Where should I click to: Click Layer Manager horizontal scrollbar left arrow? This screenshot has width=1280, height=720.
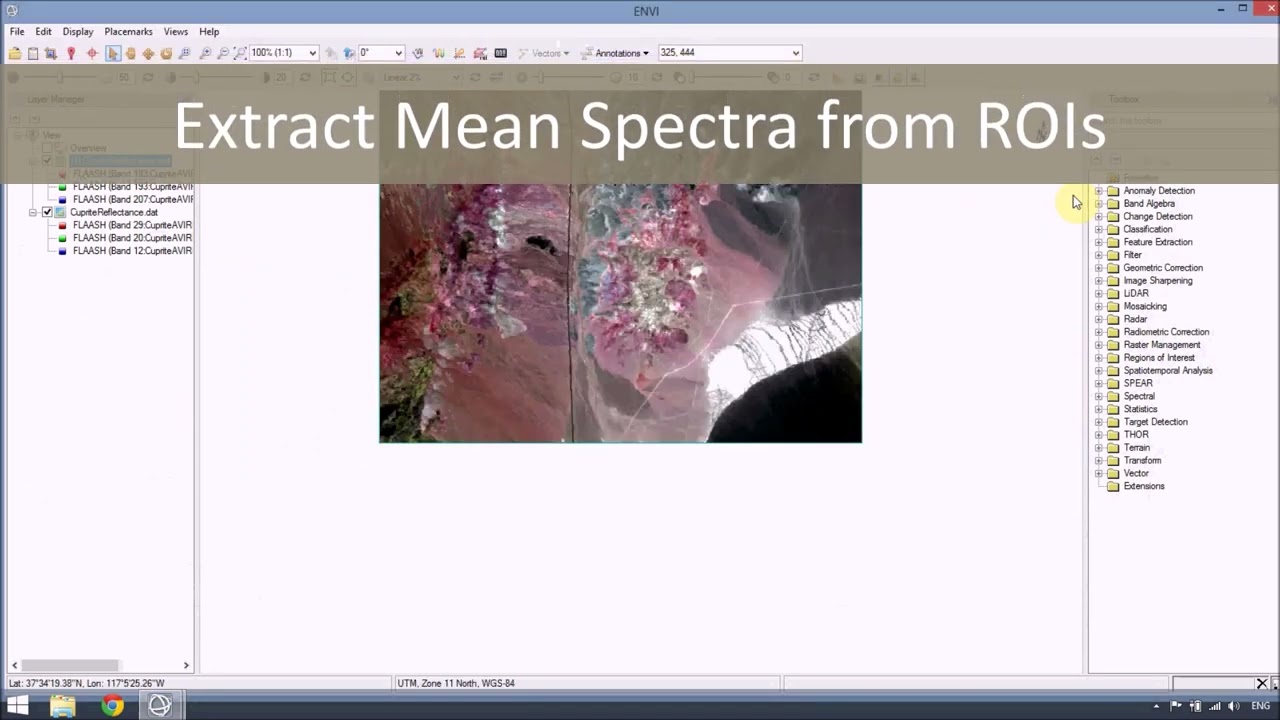pos(14,665)
